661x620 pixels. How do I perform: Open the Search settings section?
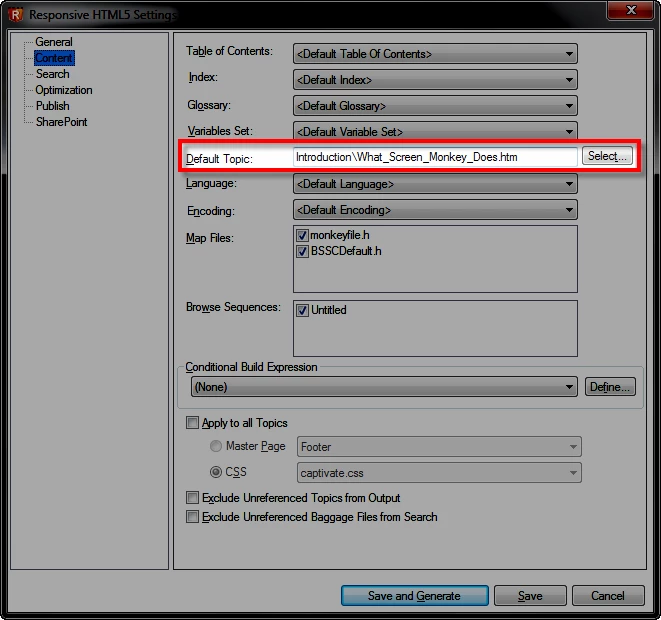tap(53, 74)
